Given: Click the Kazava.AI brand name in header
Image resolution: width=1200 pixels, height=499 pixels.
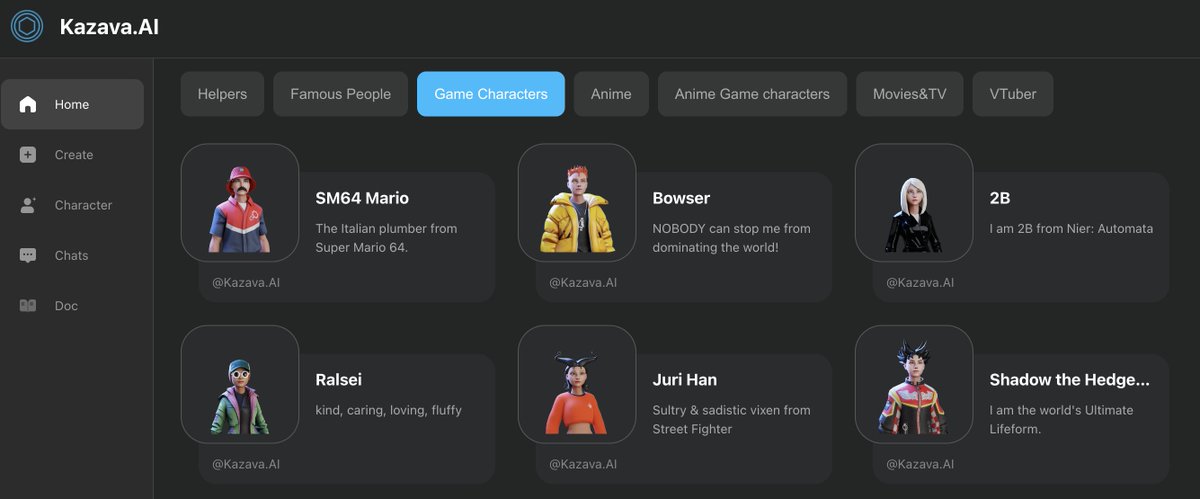Looking at the screenshot, I should pyautogui.click(x=109, y=27).
